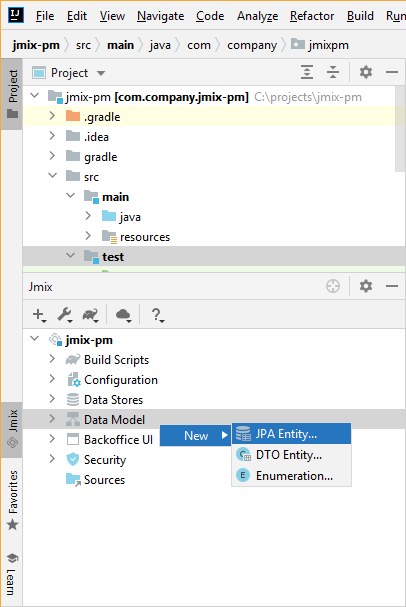Open the Navigate menu
The width and height of the screenshot is (406, 607).
[161, 16]
